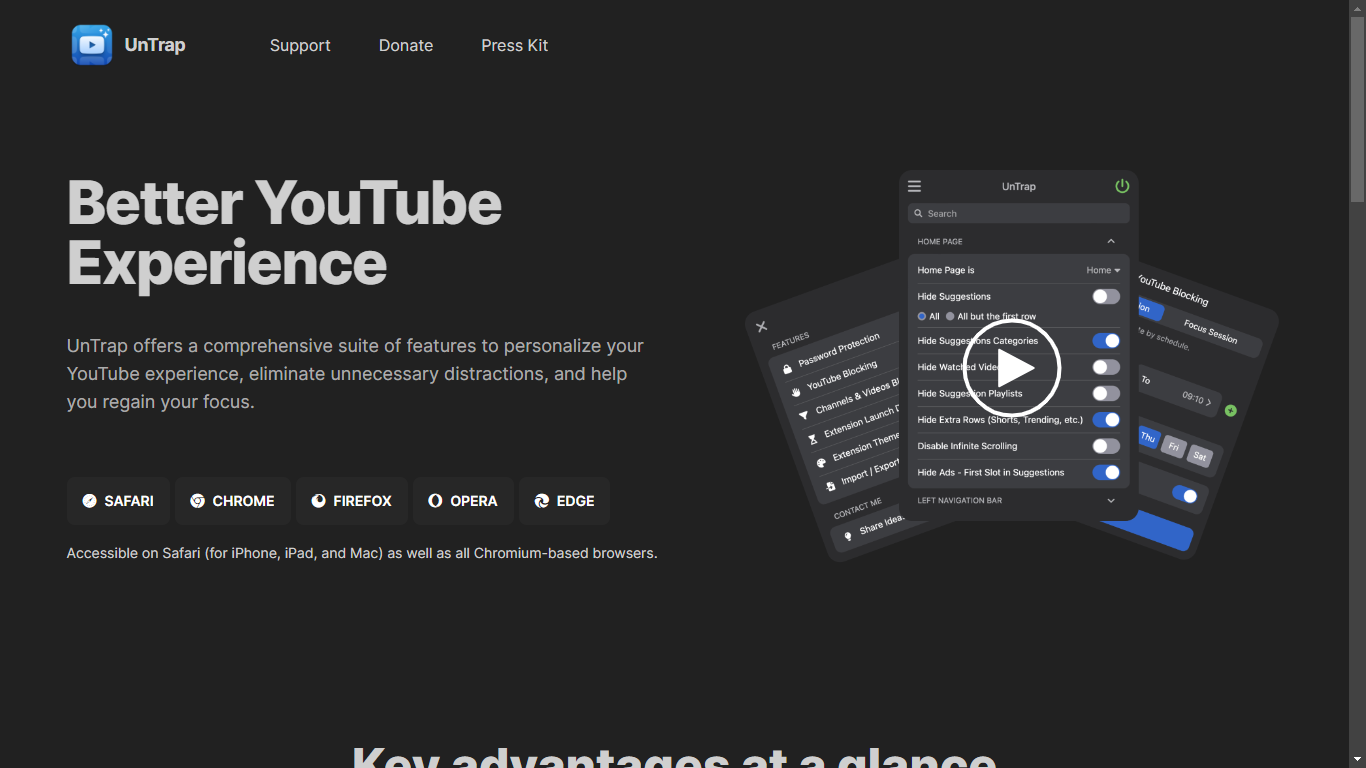This screenshot has width=1366, height=768.
Task: Collapse the HOME PAGE section chevron
Action: click(1111, 241)
